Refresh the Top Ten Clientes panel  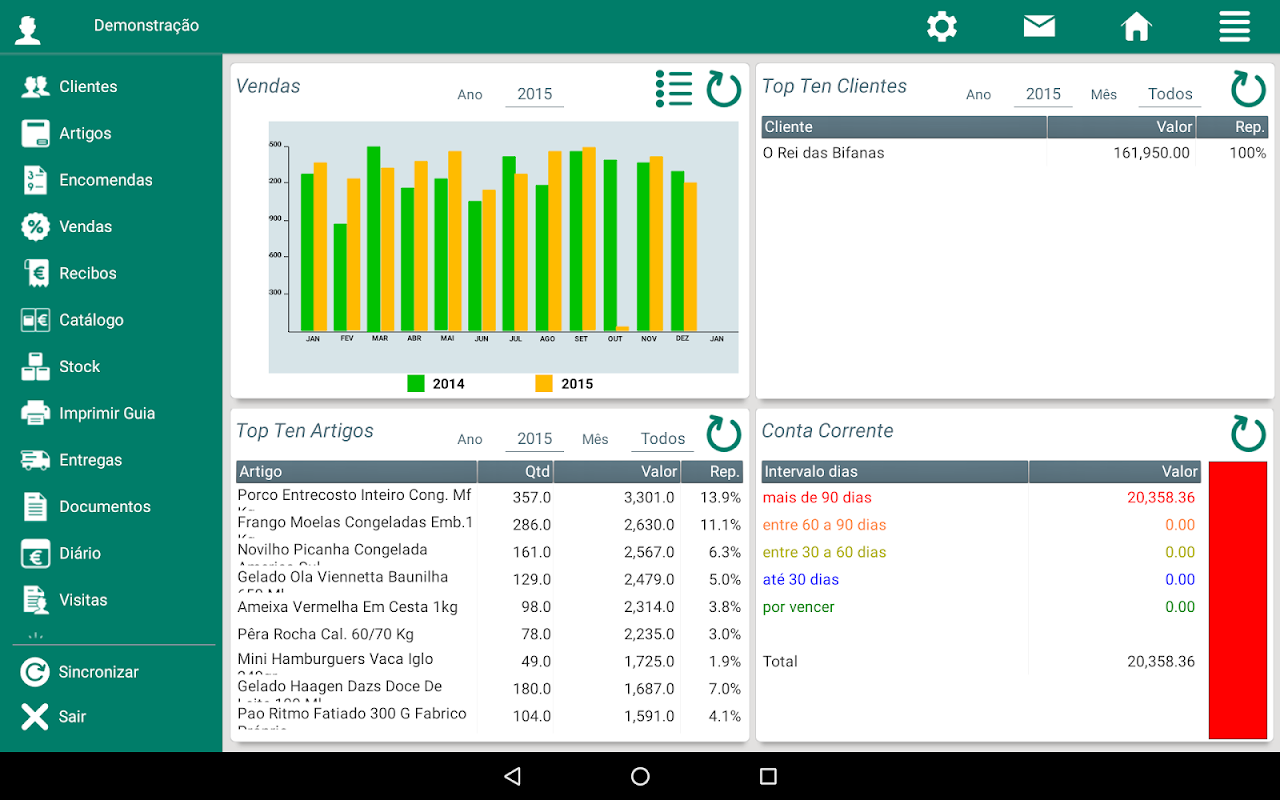coord(1248,89)
